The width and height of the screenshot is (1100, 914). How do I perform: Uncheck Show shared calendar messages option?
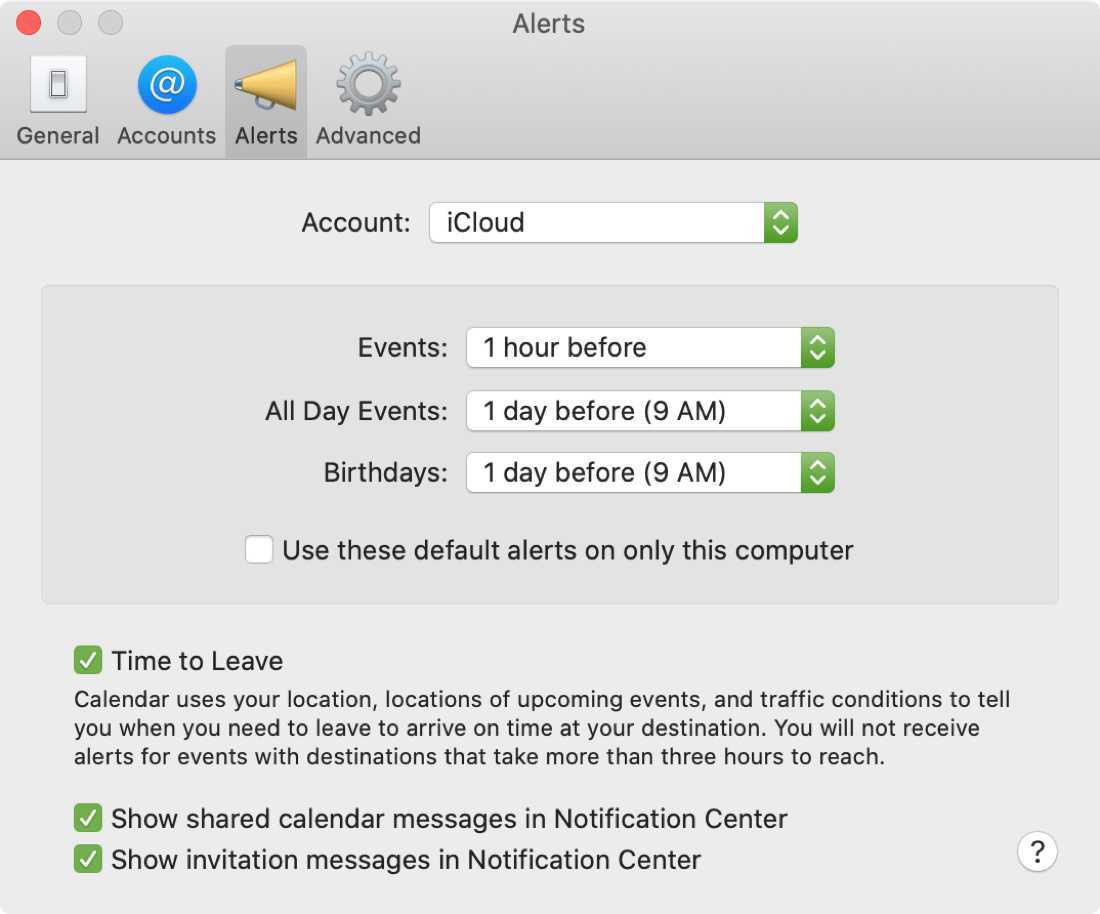88,818
